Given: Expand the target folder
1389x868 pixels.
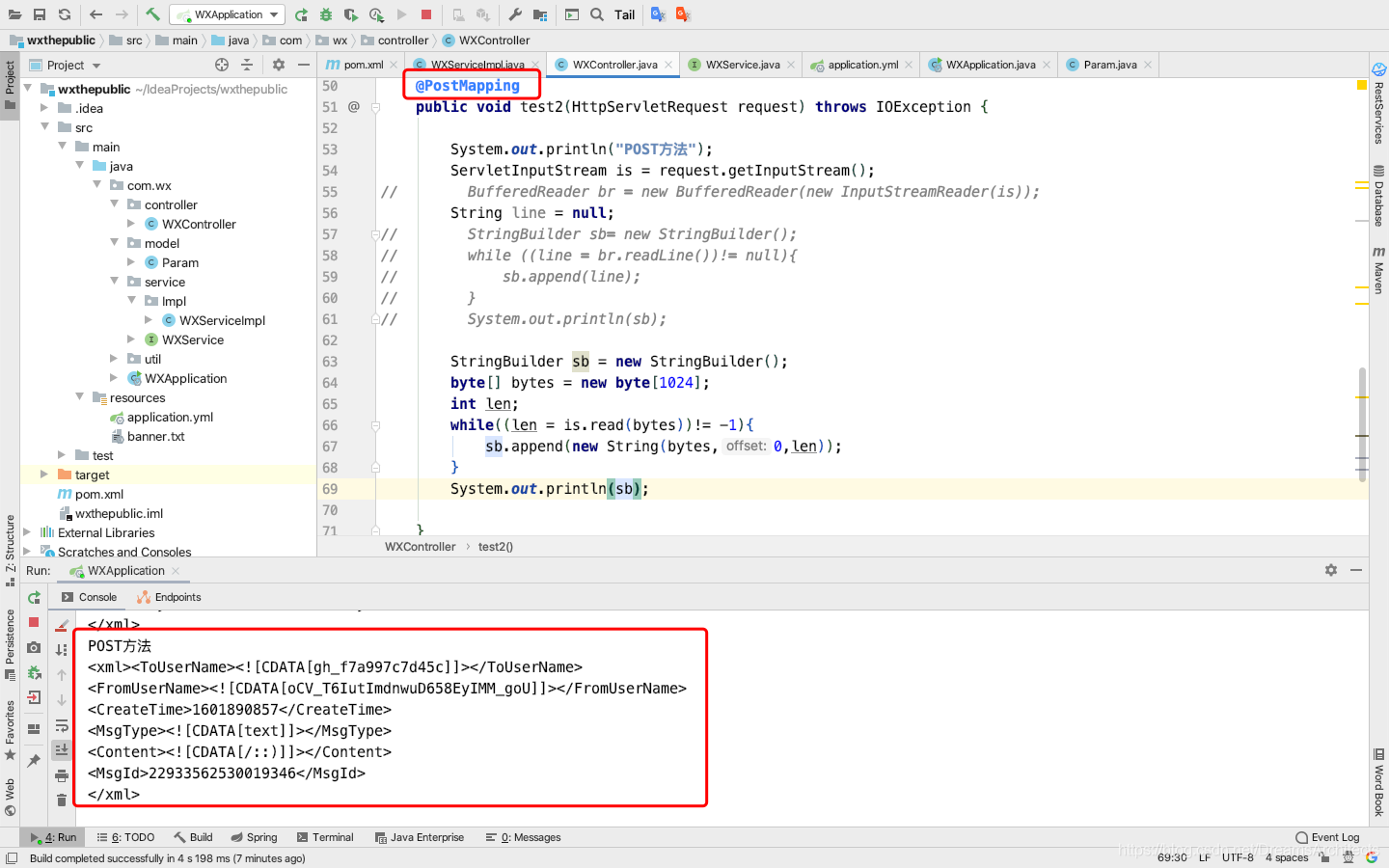Looking at the screenshot, I should [x=44, y=474].
